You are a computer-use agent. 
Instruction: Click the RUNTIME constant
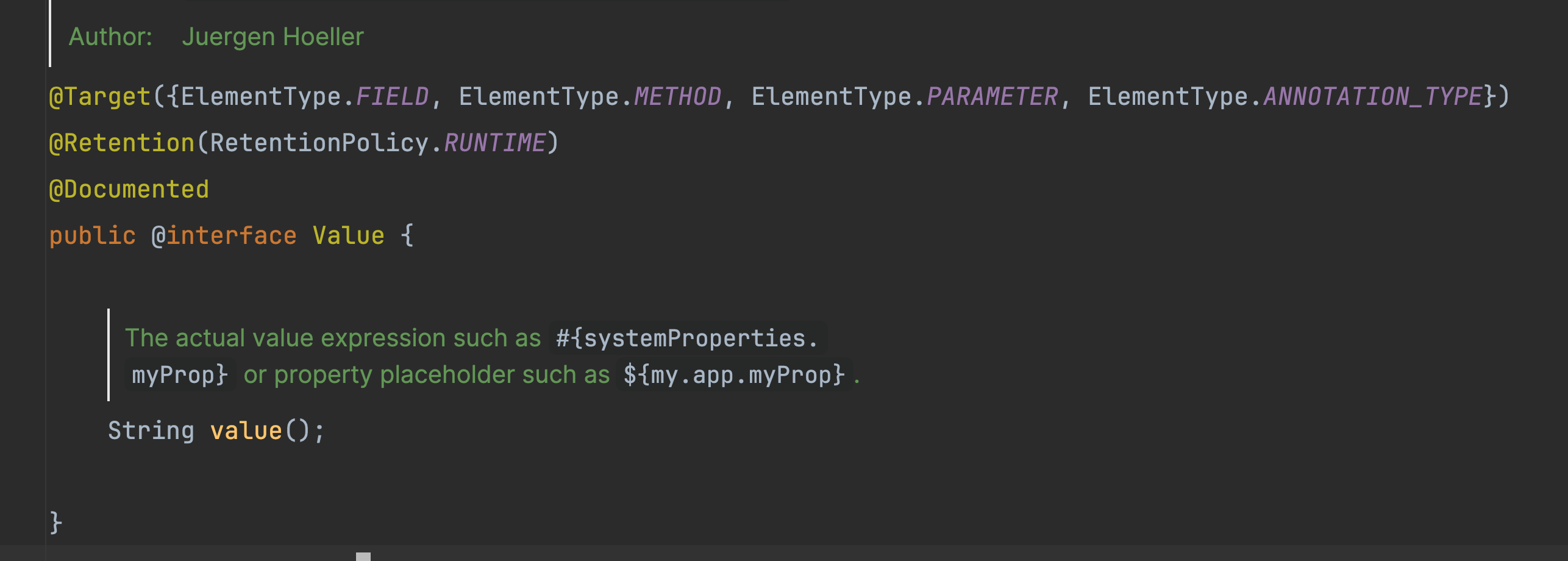point(495,143)
